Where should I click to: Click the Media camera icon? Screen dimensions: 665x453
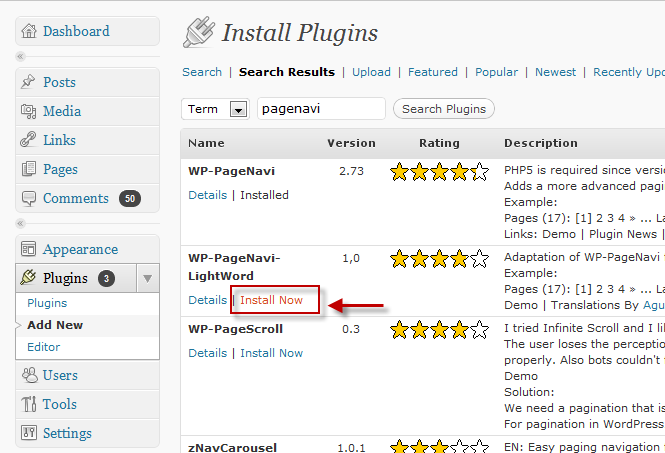click(x=28, y=111)
